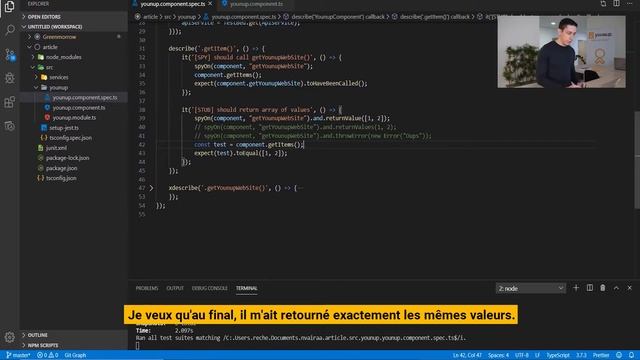Open the Extensions view
The image size is (640, 360).
(9, 102)
